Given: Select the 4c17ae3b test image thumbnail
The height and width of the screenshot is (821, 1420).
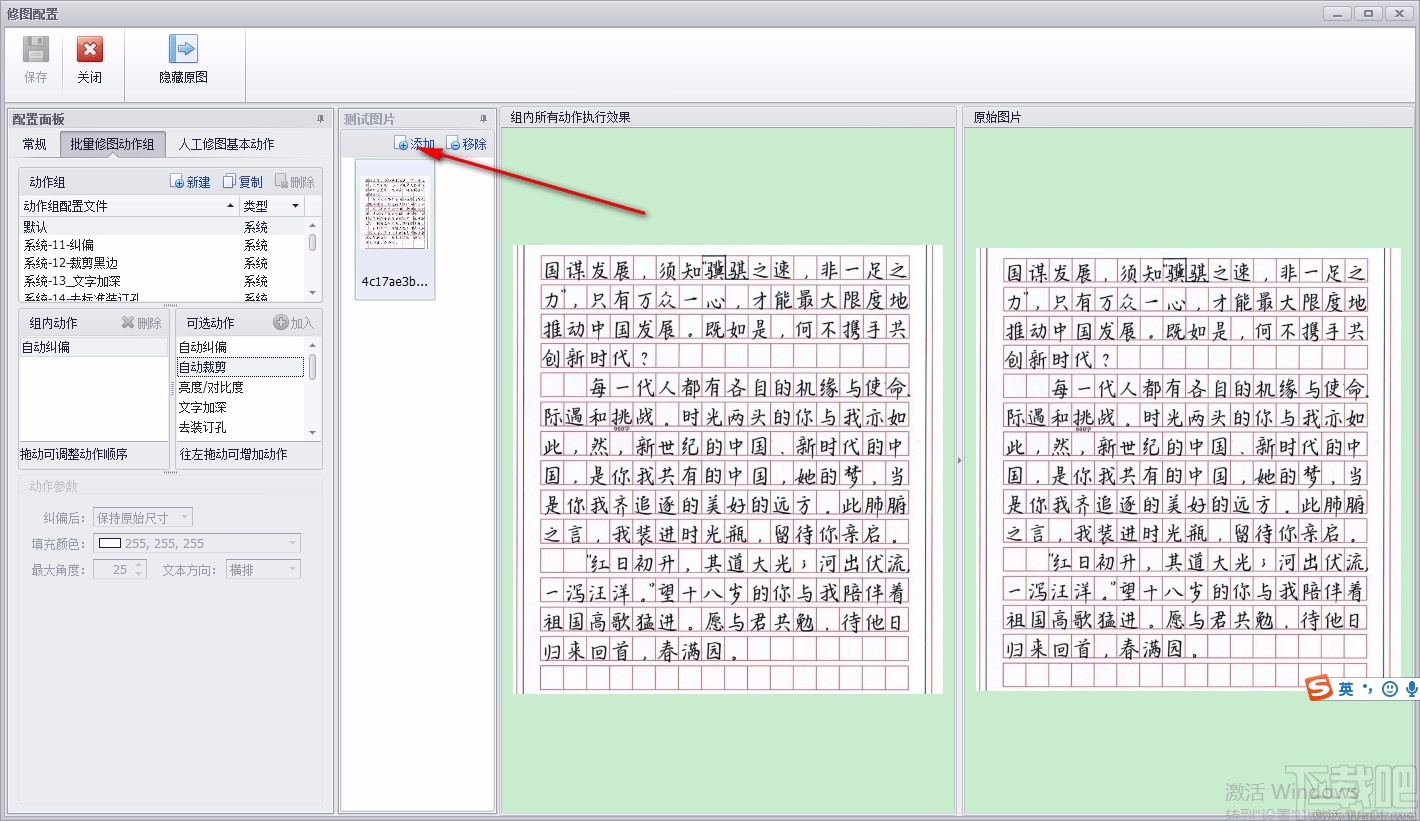Looking at the screenshot, I should click(395, 230).
